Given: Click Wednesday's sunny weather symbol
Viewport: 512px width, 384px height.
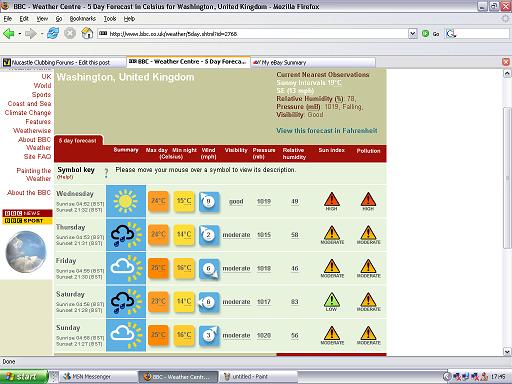Looking at the screenshot, I should point(126,201).
